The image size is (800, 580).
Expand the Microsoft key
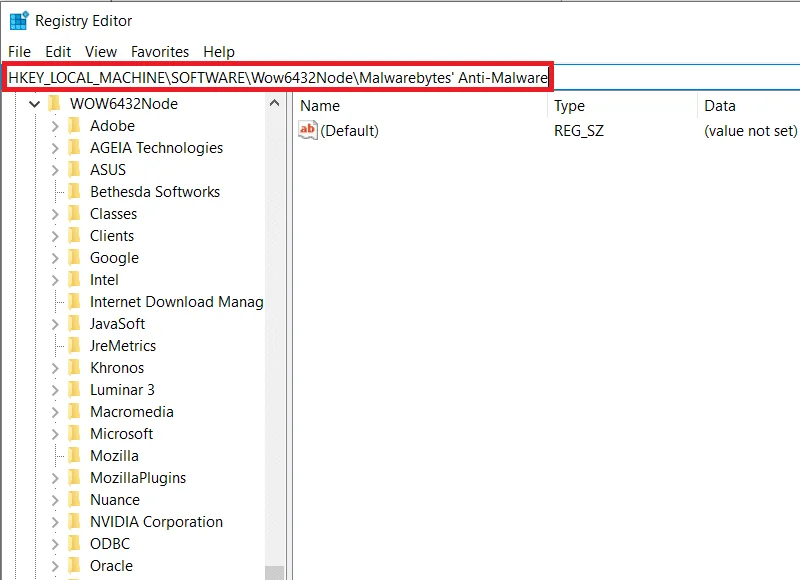(x=55, y=434)
